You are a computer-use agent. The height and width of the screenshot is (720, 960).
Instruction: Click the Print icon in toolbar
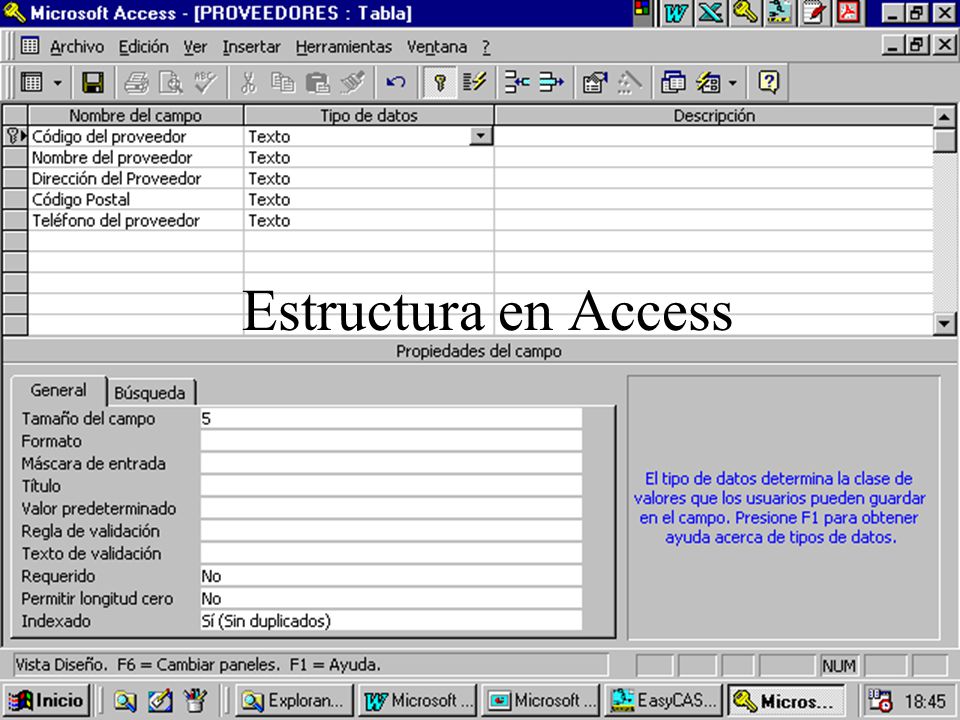[137, 83]
